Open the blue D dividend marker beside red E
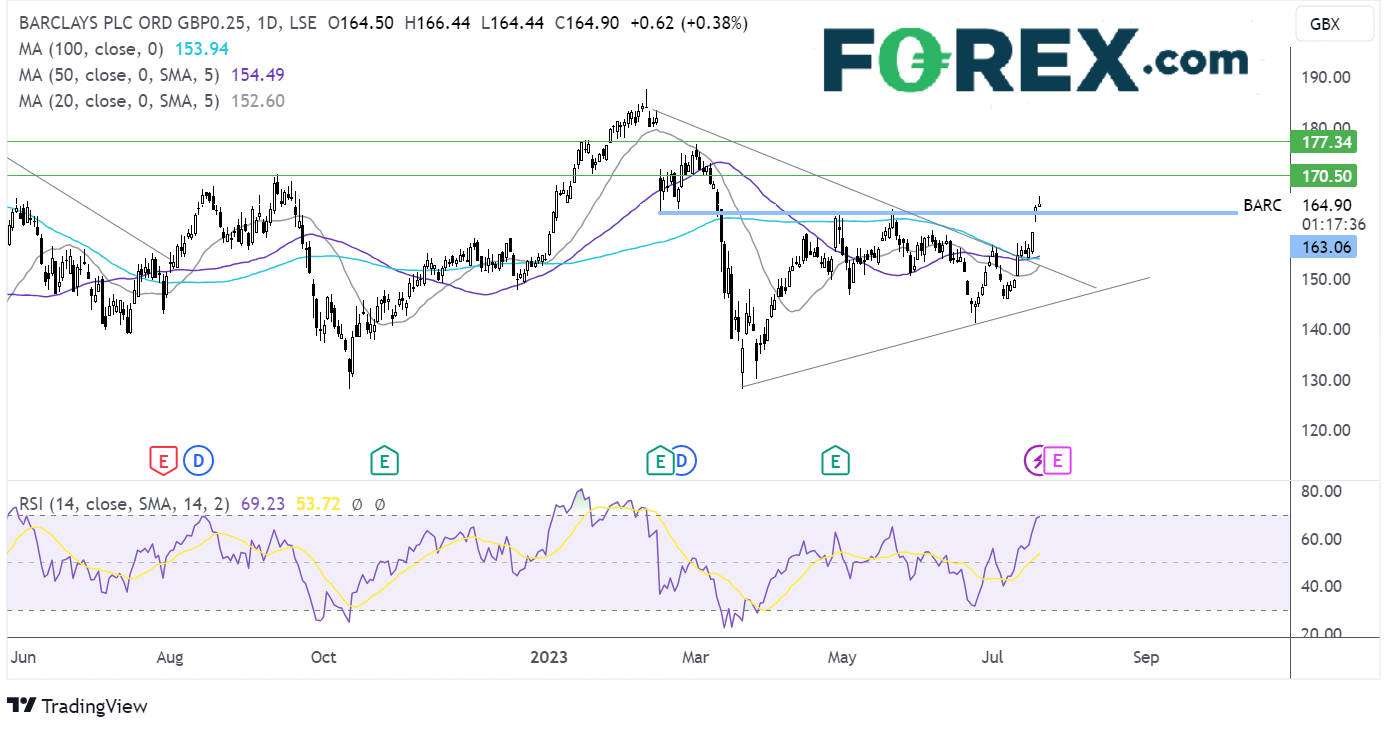The width and height of the screenshot is (1395, 729). [198, 461]
